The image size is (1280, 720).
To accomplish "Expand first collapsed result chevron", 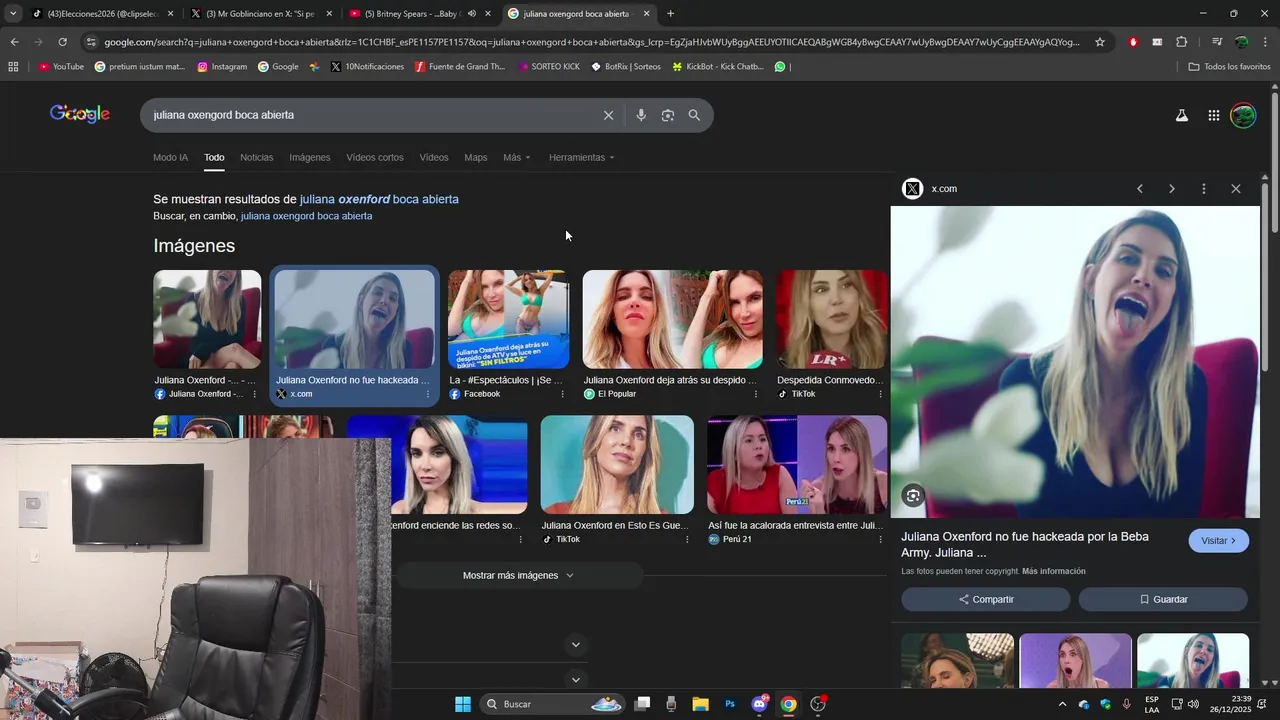I will (575, 645).
